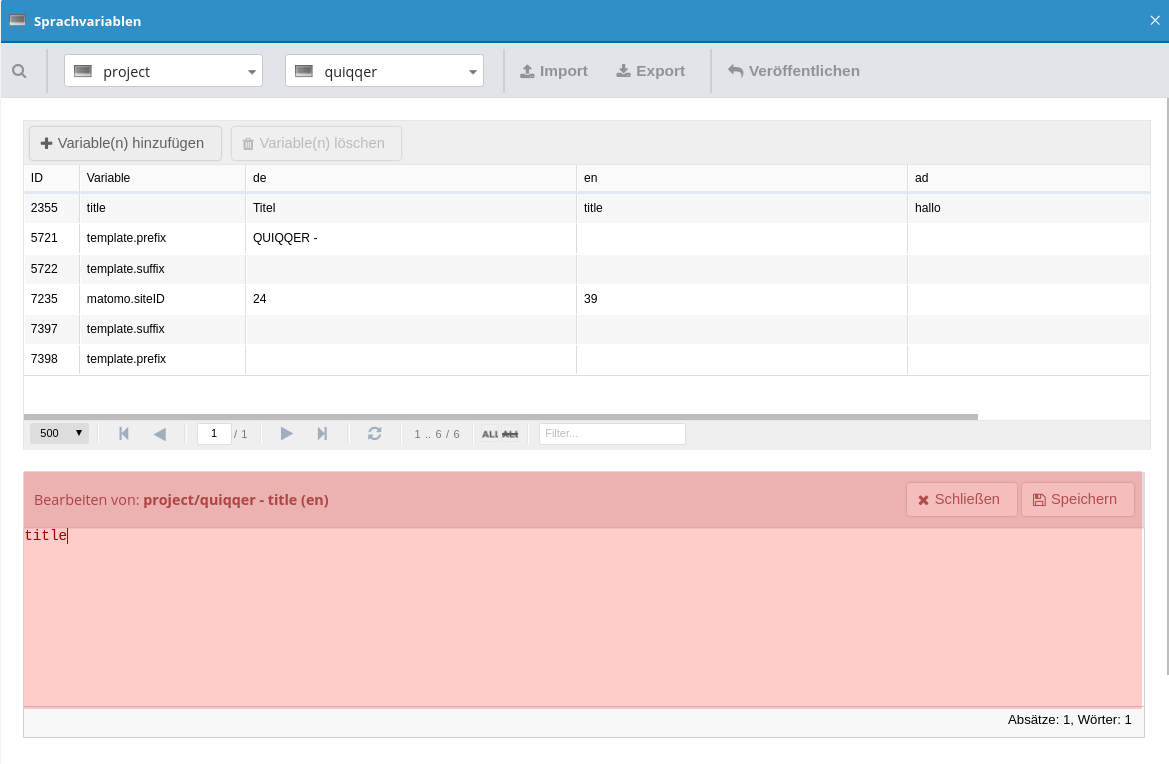Refresh the variables table
1169x764 pixels.
click(x=375, y=433)
